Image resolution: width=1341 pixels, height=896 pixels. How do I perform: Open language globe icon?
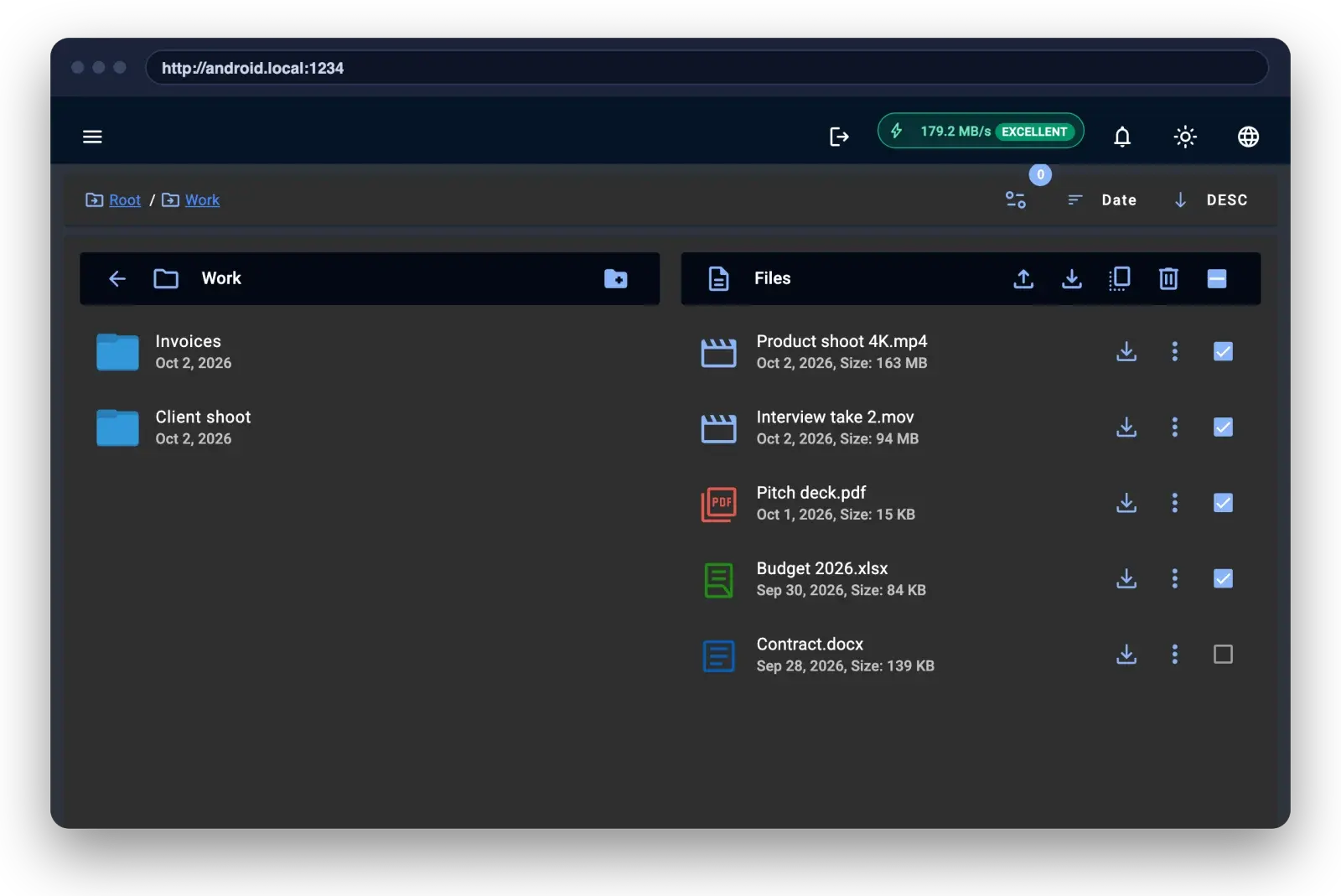1248,137
